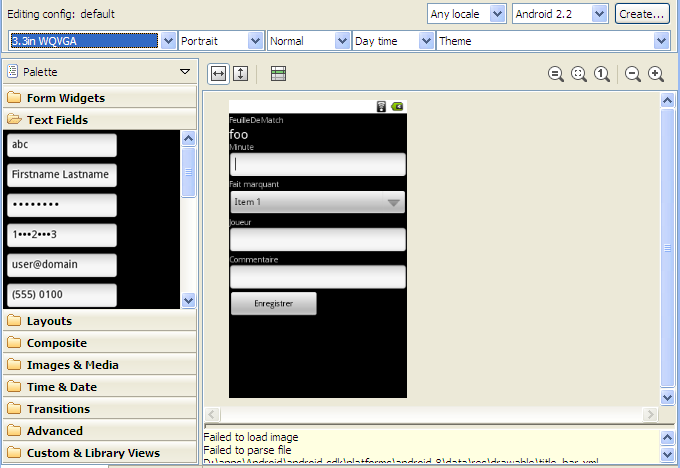
Task: Click error log scrollbar down arrow
Action: pyautogui.click(x=667, y=454)
